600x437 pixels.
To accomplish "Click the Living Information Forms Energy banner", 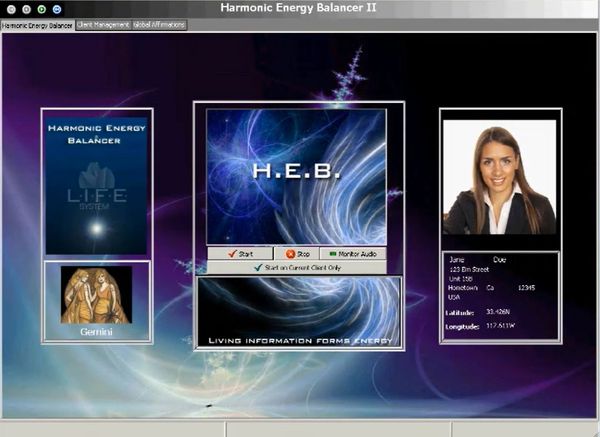I will (x=297, y=312).
